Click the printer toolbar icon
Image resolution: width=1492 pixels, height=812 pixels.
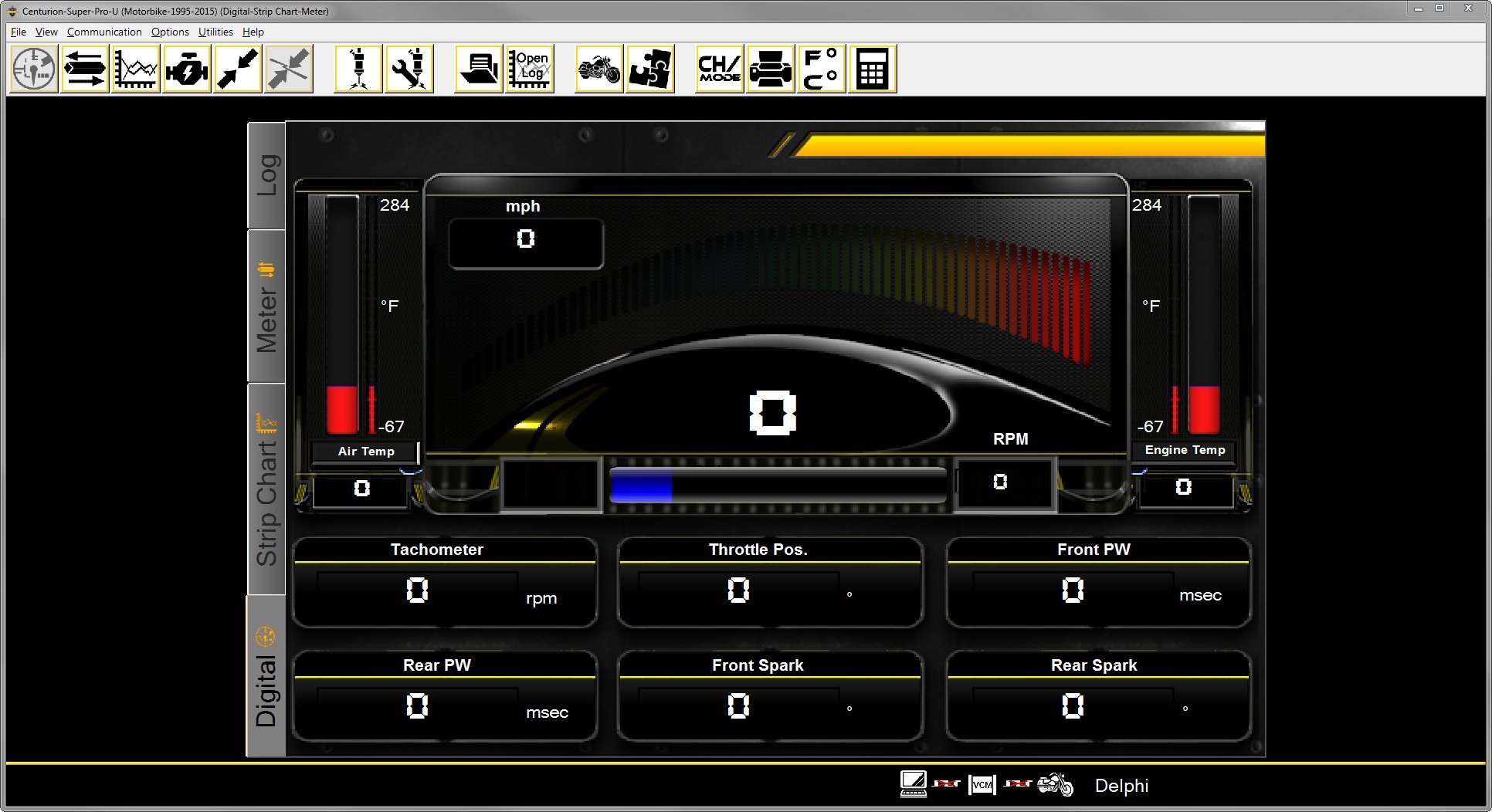771,69
